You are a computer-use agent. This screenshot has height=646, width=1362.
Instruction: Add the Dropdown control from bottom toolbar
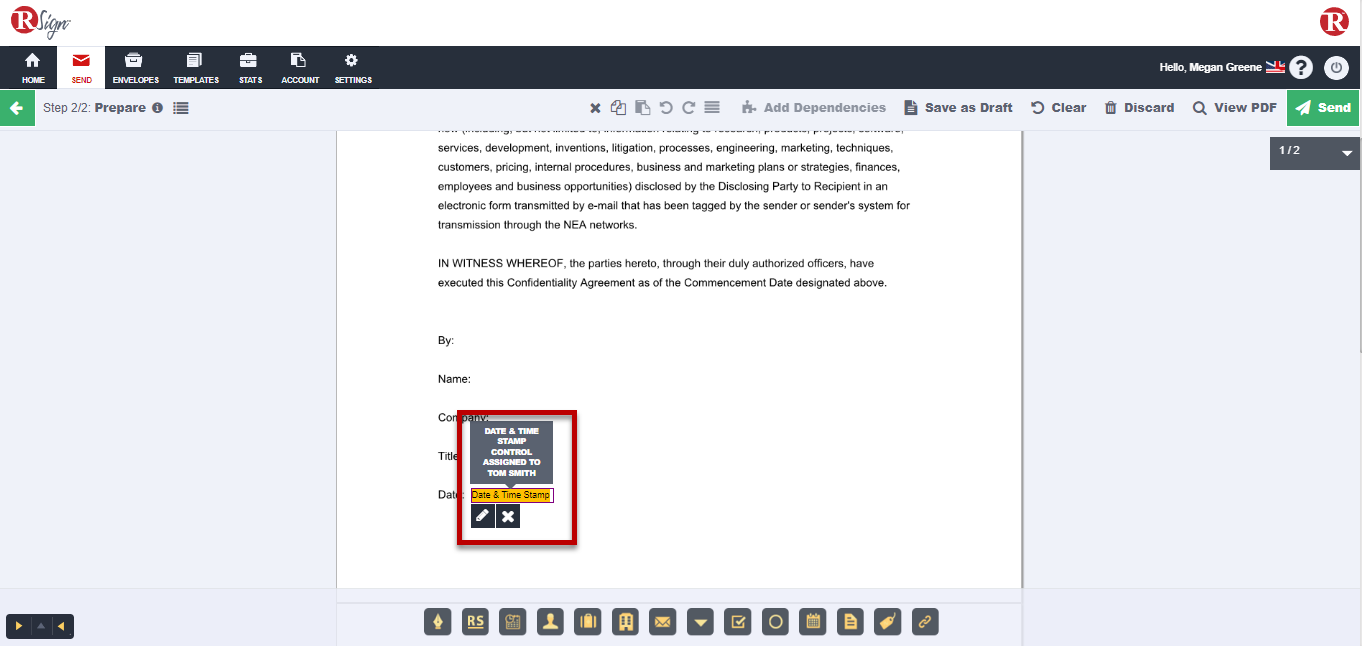tap(701, 622)
